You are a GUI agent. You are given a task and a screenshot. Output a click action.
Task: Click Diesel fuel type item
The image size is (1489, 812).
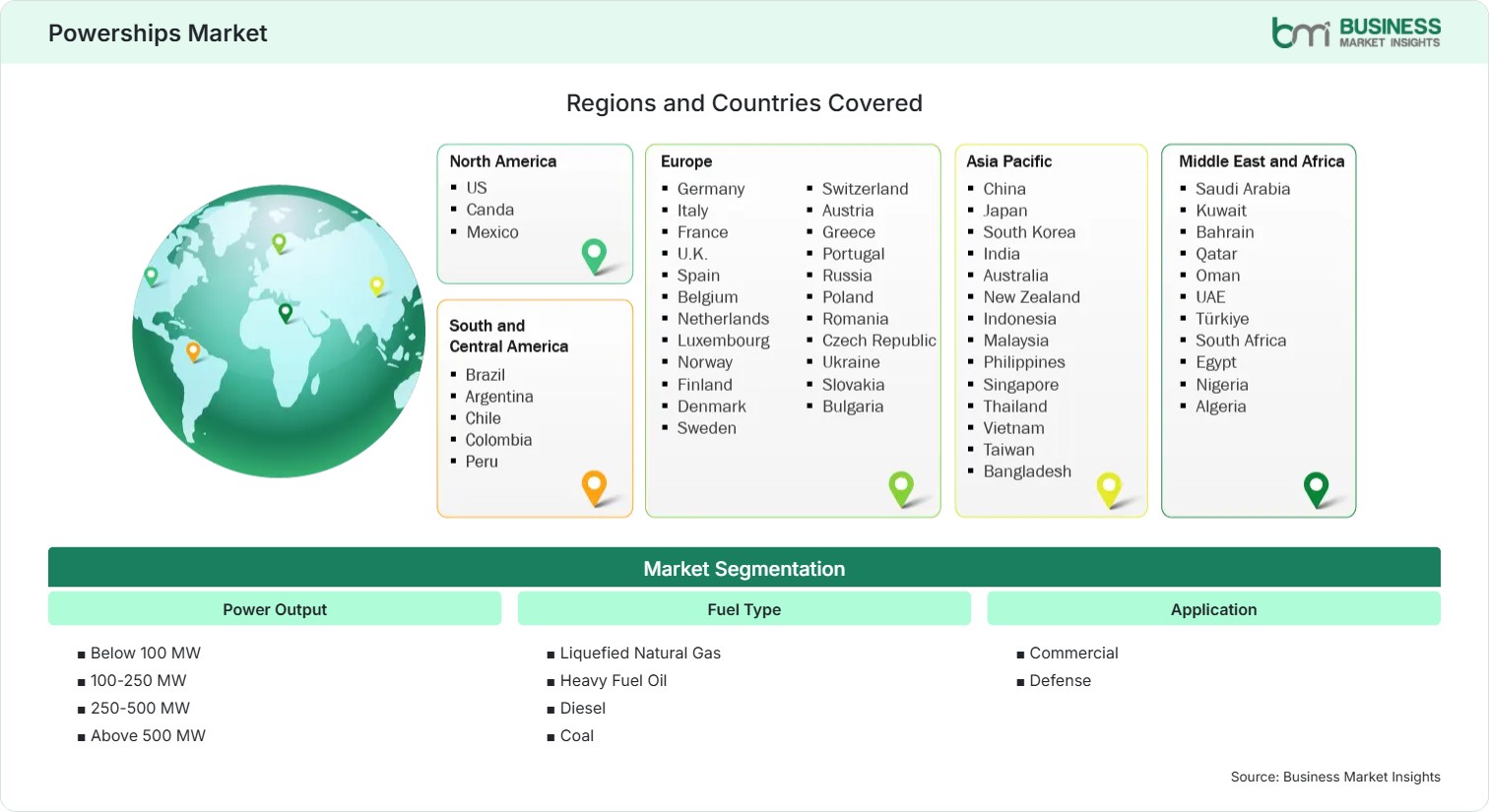pyautogui.click(x=583, y=708)
